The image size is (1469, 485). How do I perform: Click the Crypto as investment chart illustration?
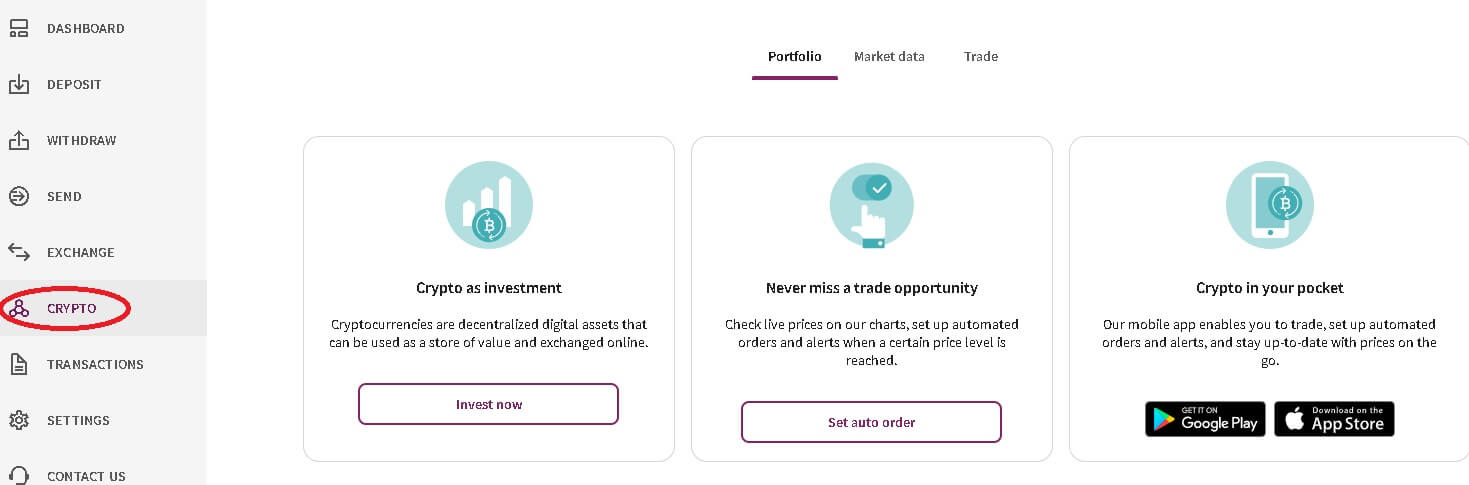click(488, 205)
